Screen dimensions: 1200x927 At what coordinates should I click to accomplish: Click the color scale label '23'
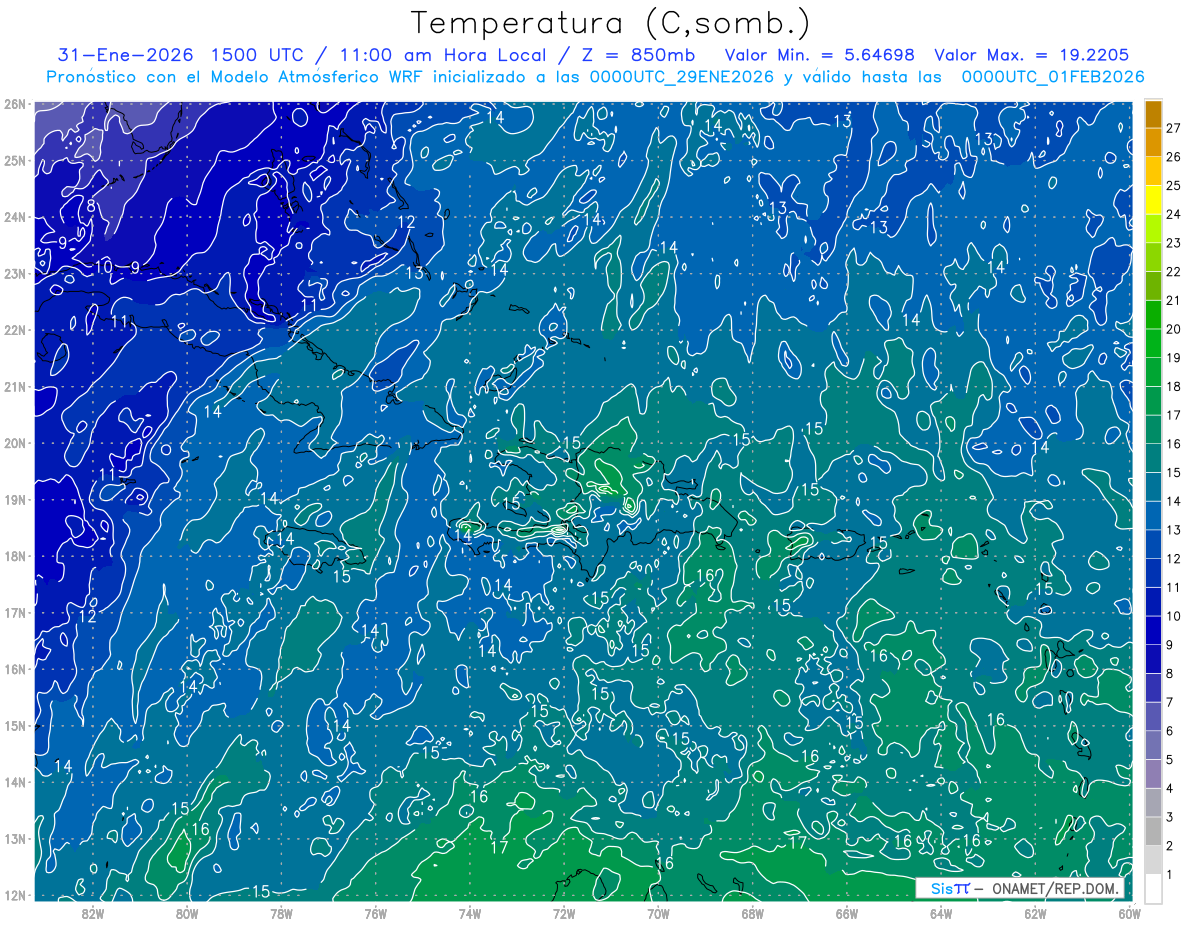point(1174,243)
